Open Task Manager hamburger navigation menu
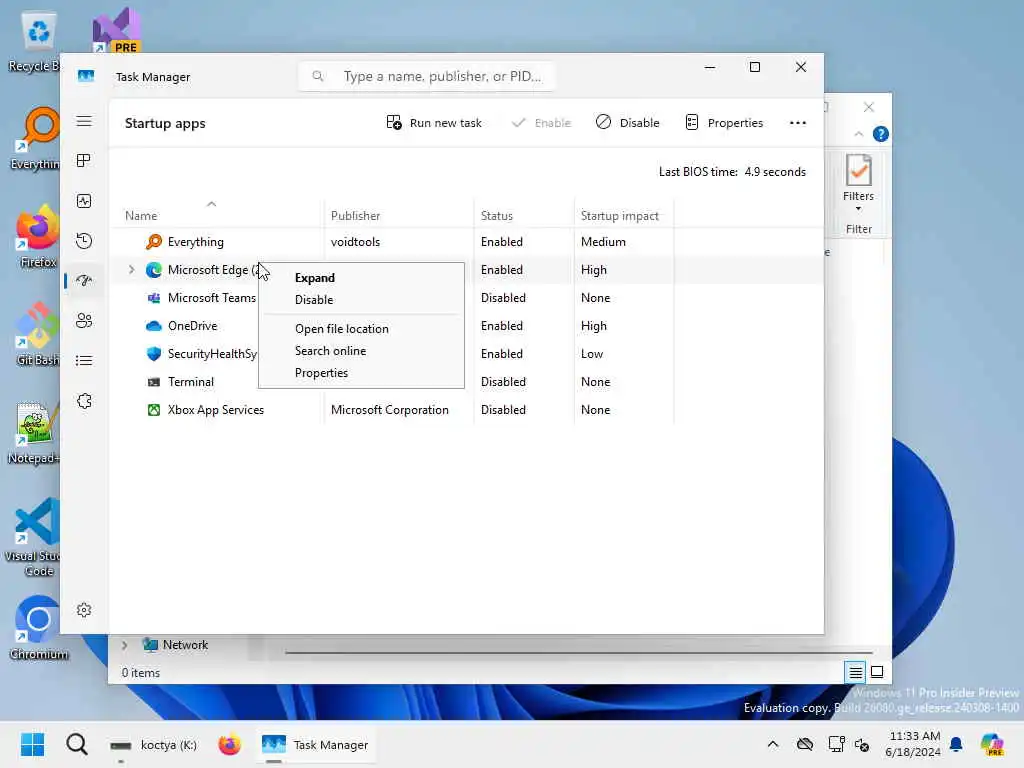The width and height of the screenshot is (1024, 768). point(84,121)
